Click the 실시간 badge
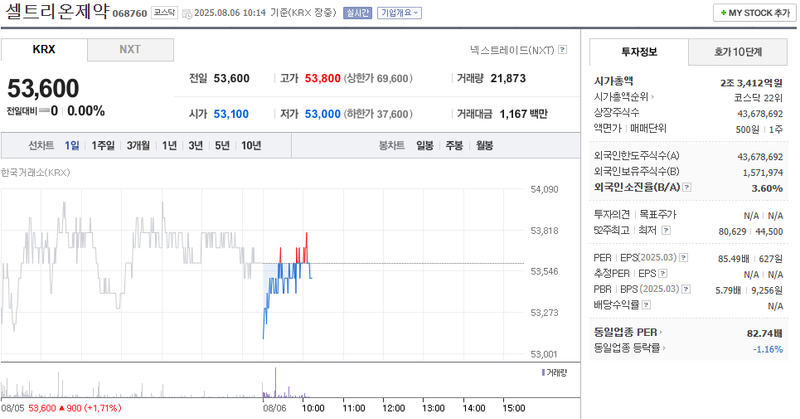Screen dimensions: 800x419 click(x=357, y=13)
